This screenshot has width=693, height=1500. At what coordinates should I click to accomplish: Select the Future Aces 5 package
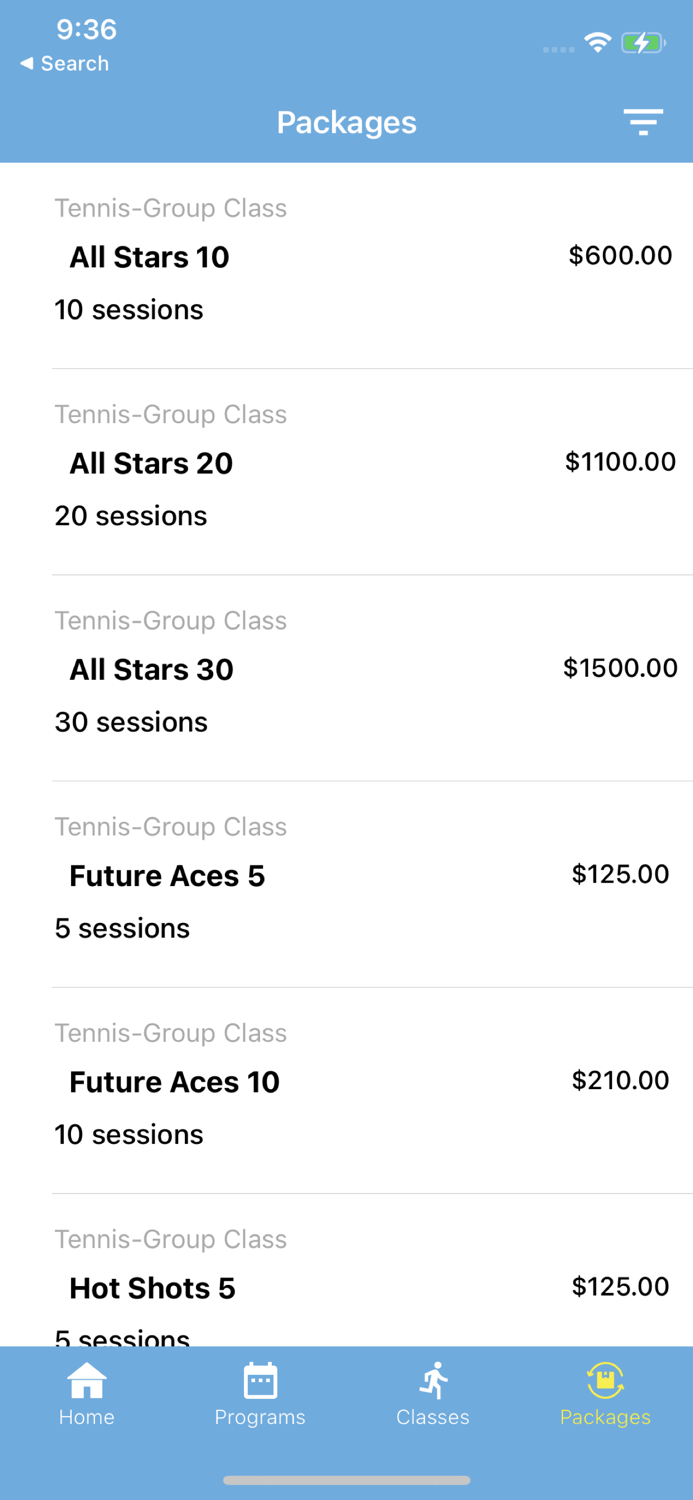pyautogui.click(x=167, y=876)
